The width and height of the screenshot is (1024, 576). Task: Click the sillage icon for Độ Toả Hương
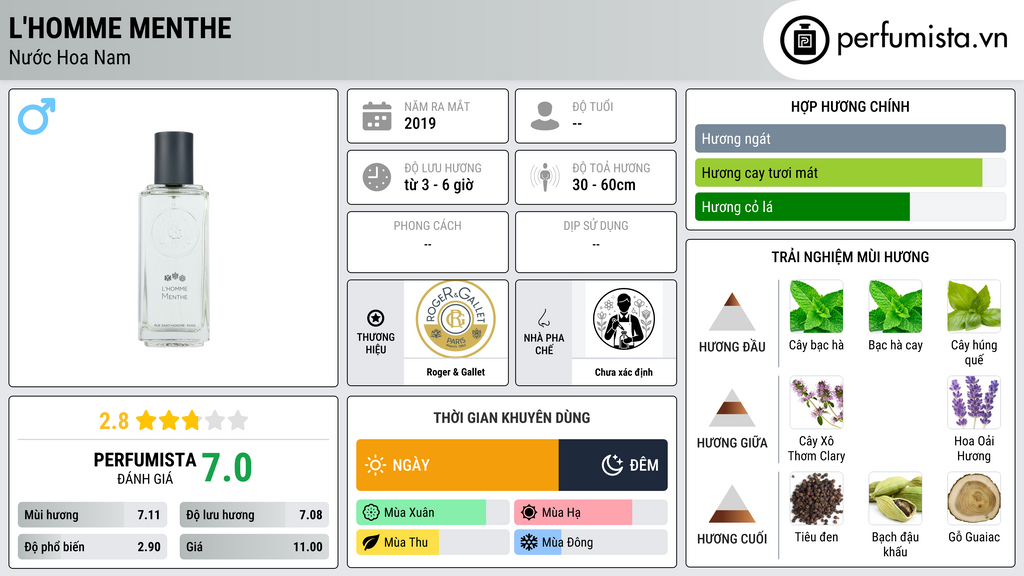click(545, 177)
